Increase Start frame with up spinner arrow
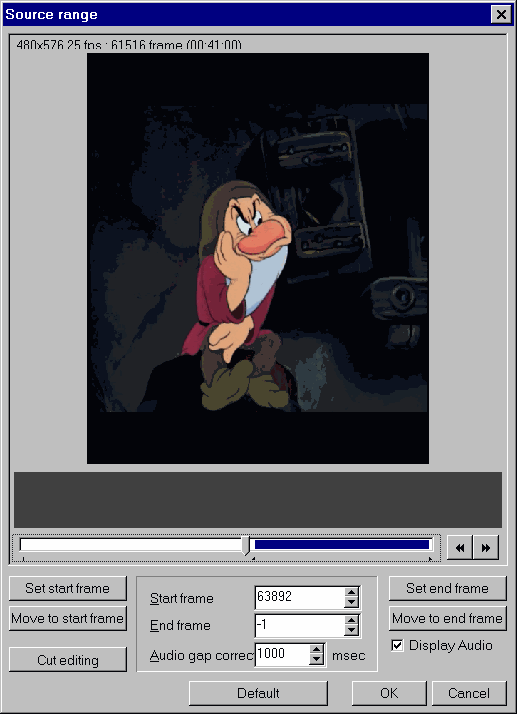This screenshot has height=714, width=517. 351,592
